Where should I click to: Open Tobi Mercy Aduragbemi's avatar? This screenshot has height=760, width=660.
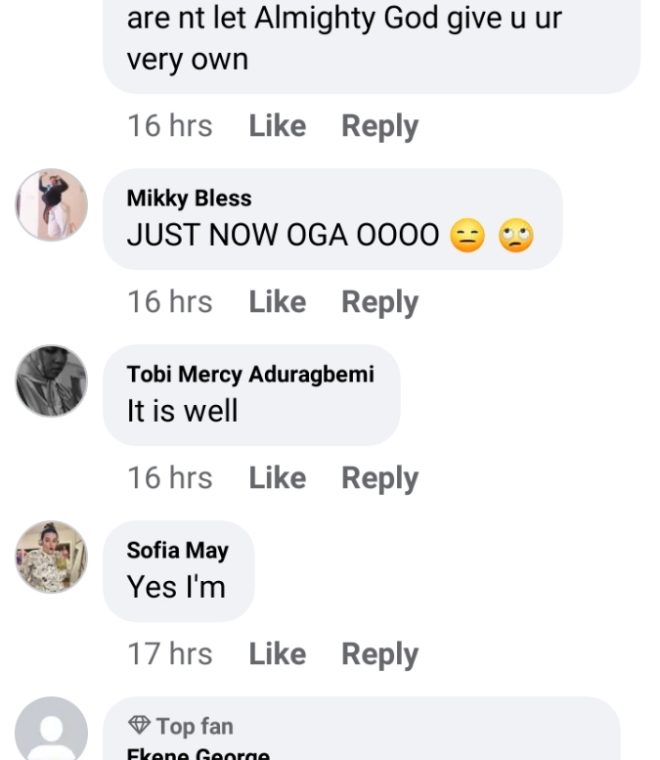click(x=51, y=381)
